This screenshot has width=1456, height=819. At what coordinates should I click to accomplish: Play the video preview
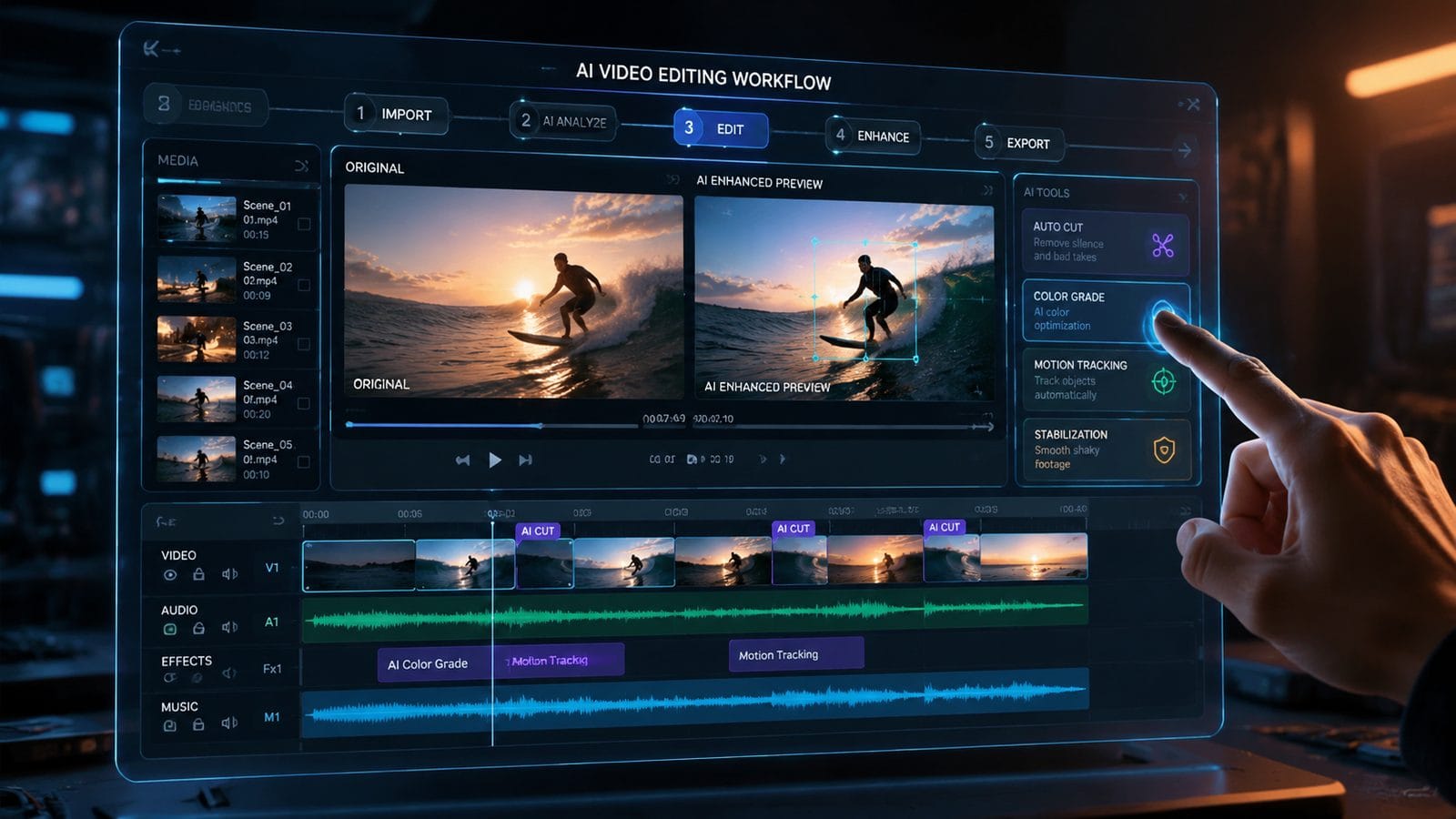(x=494, y=460)
